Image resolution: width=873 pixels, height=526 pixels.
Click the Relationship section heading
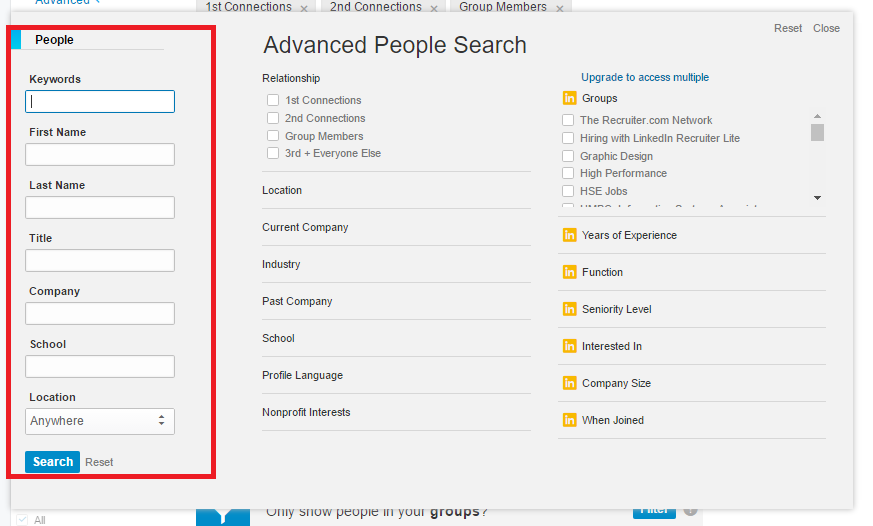pos(291,78)
